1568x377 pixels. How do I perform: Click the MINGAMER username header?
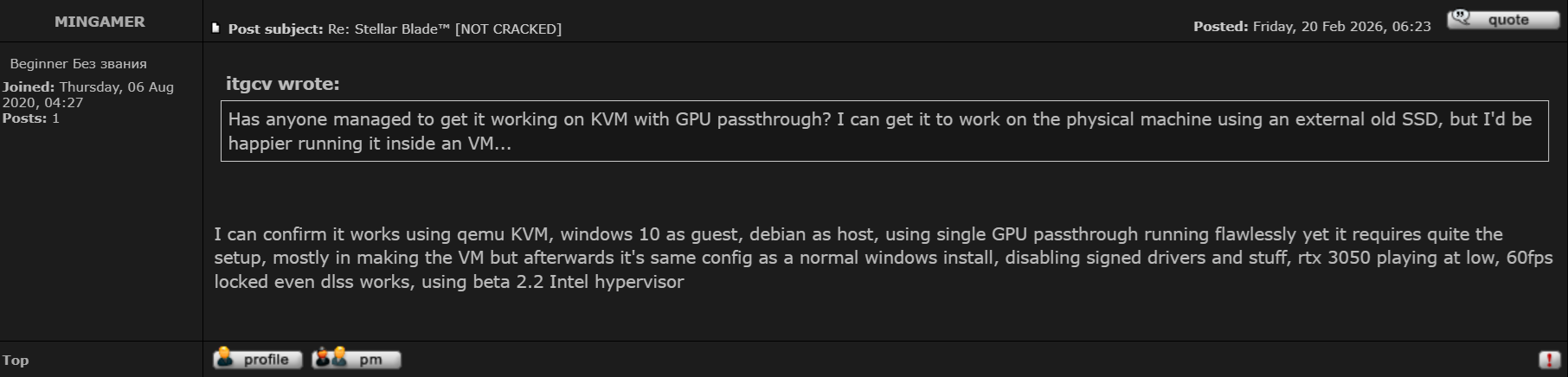click(x=100, y=22)
